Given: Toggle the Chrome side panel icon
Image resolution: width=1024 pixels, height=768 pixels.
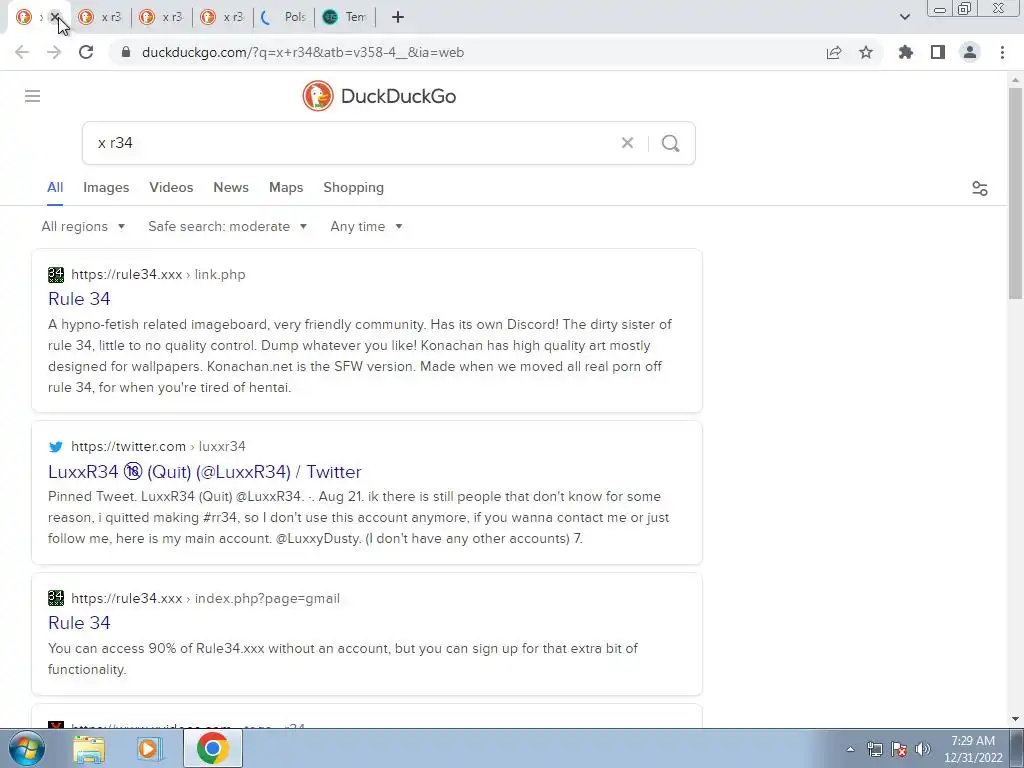Looking at the screenshot, I should click(938, 52).
